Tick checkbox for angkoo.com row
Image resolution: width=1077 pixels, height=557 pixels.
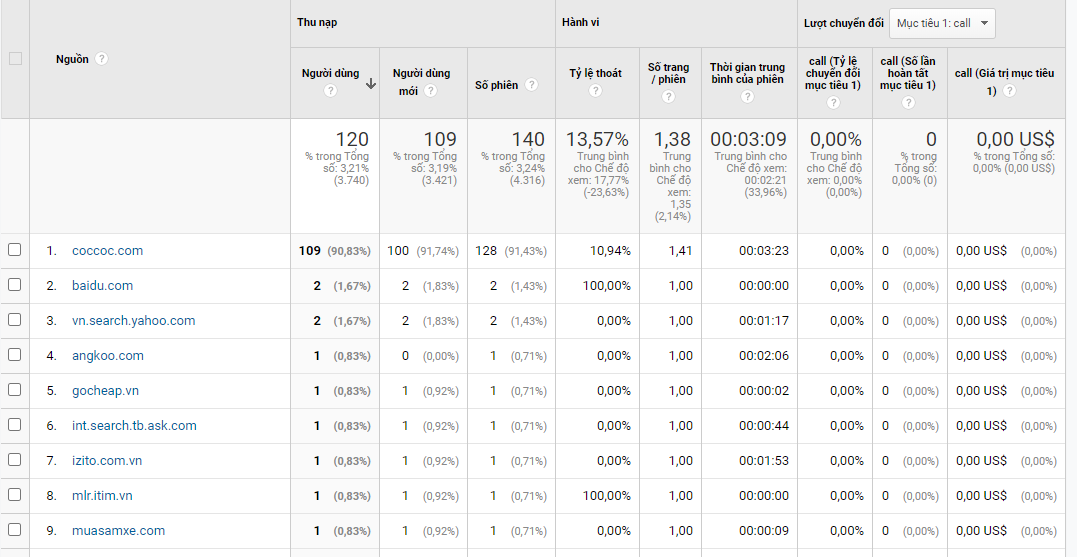14,355
